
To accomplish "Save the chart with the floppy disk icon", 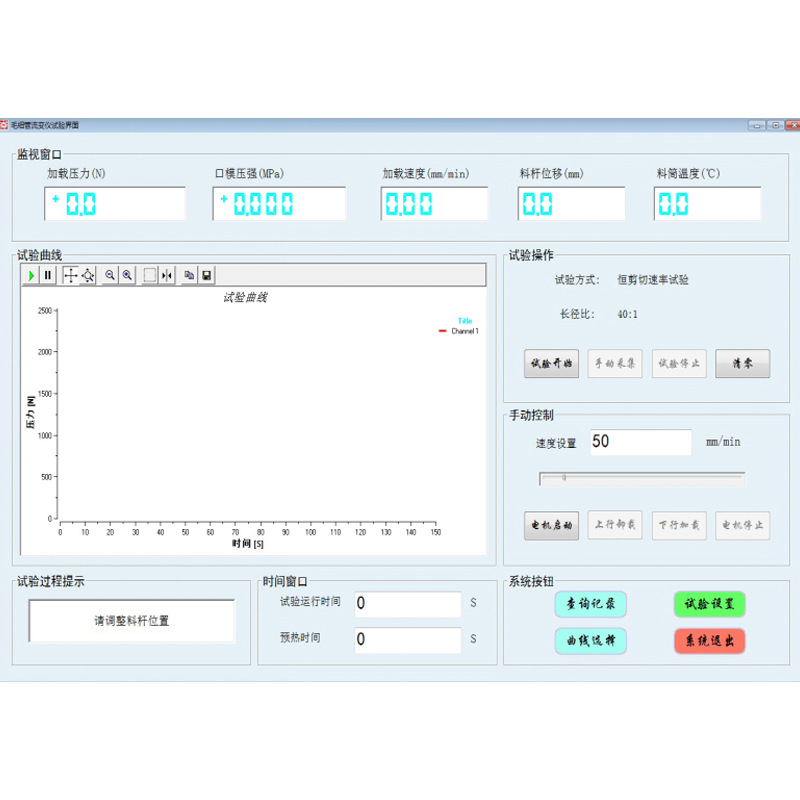I will (207, 276).
